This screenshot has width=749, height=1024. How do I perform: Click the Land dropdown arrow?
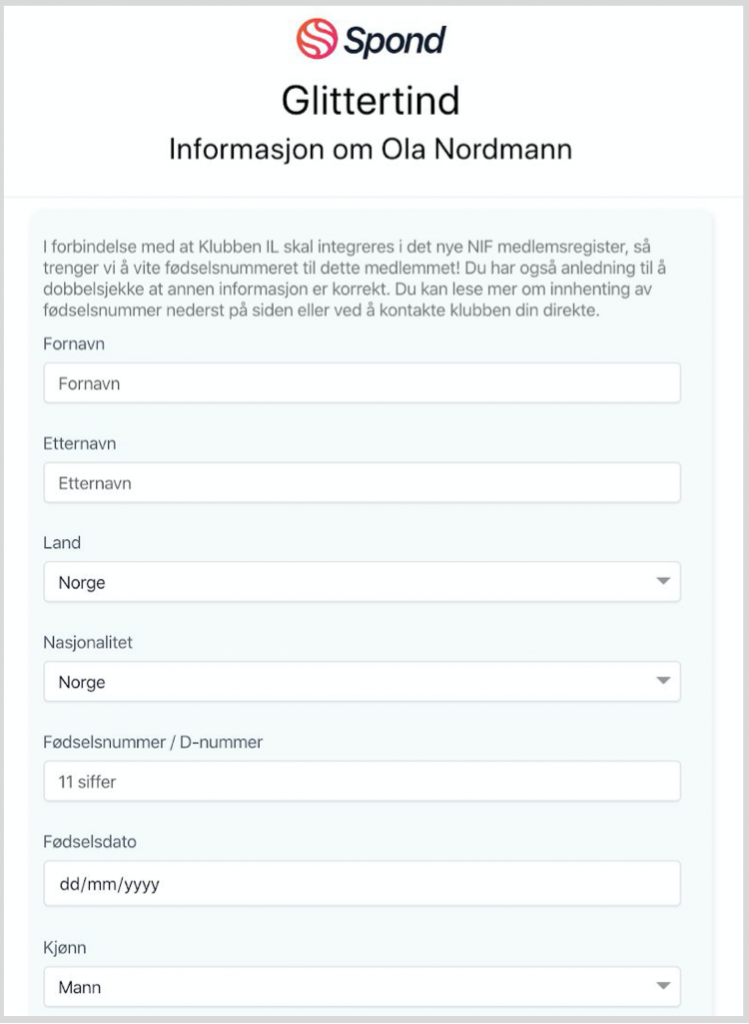pyautogui.click(x=663, y=581)
